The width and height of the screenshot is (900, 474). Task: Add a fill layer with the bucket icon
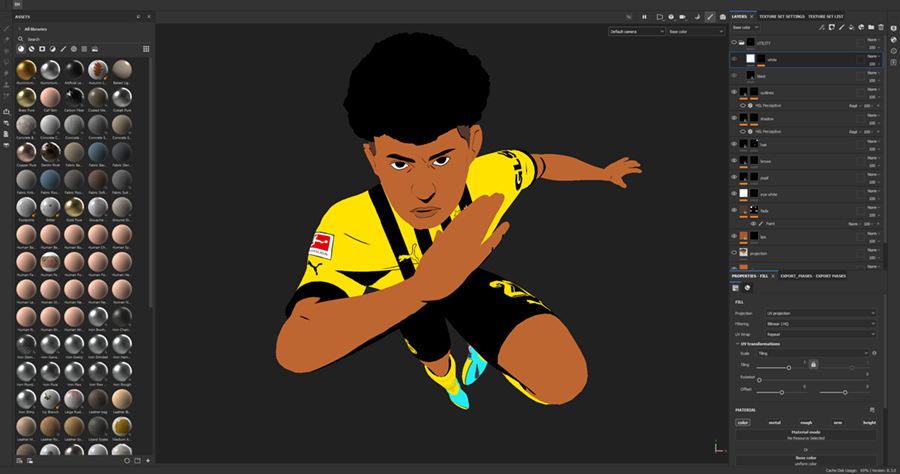click(851, 28)
